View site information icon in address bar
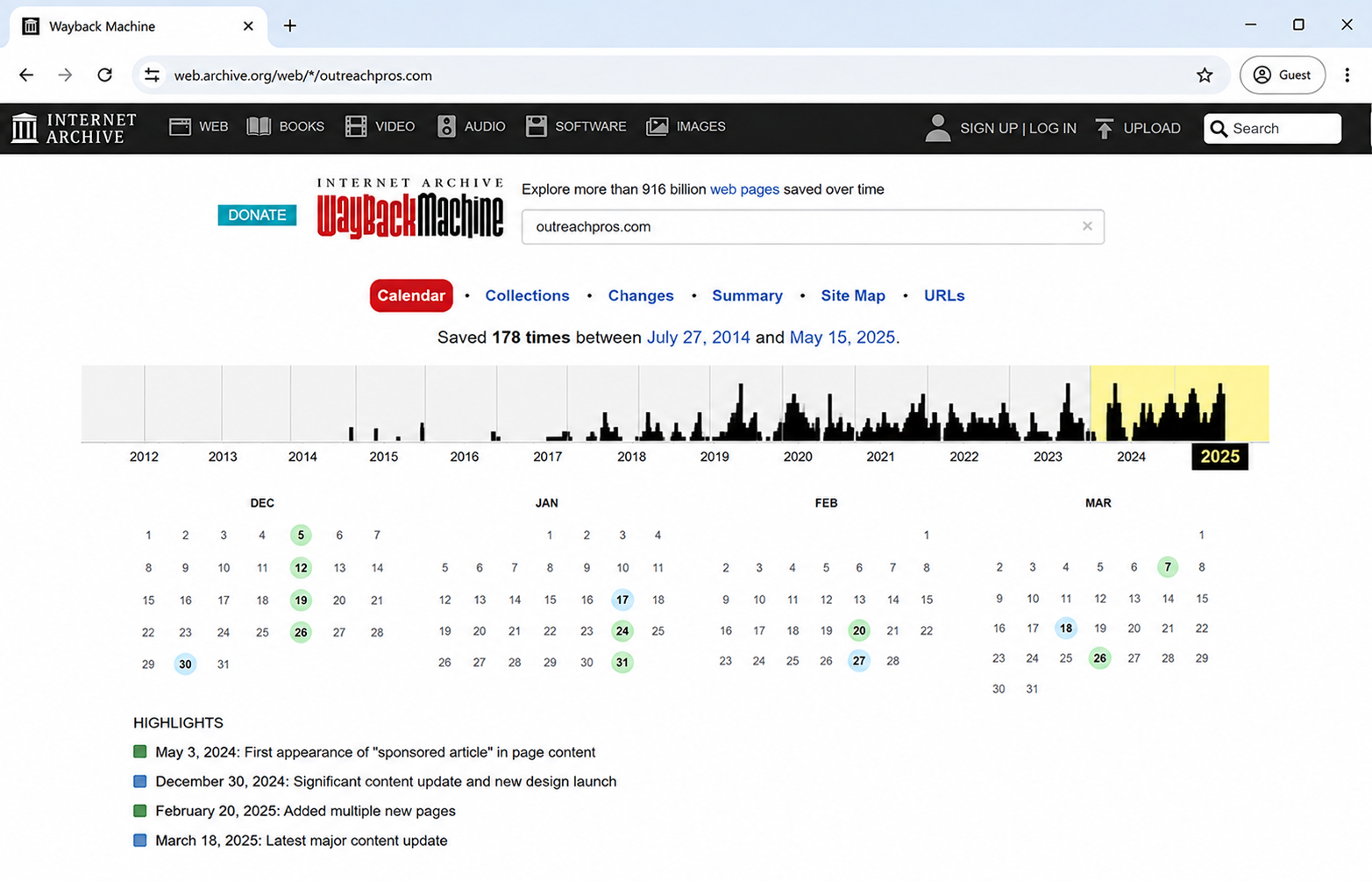 [x=152, y=75]
